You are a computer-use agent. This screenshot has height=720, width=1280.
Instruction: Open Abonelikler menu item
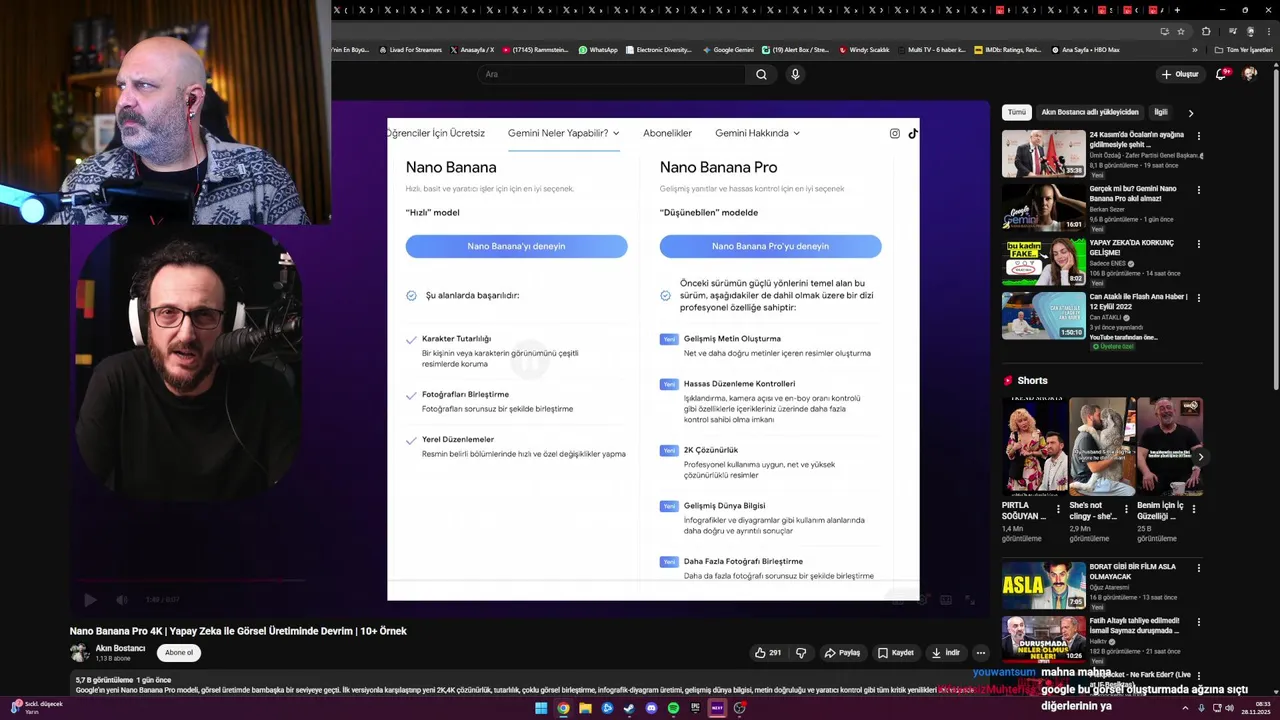pos(667,133)
